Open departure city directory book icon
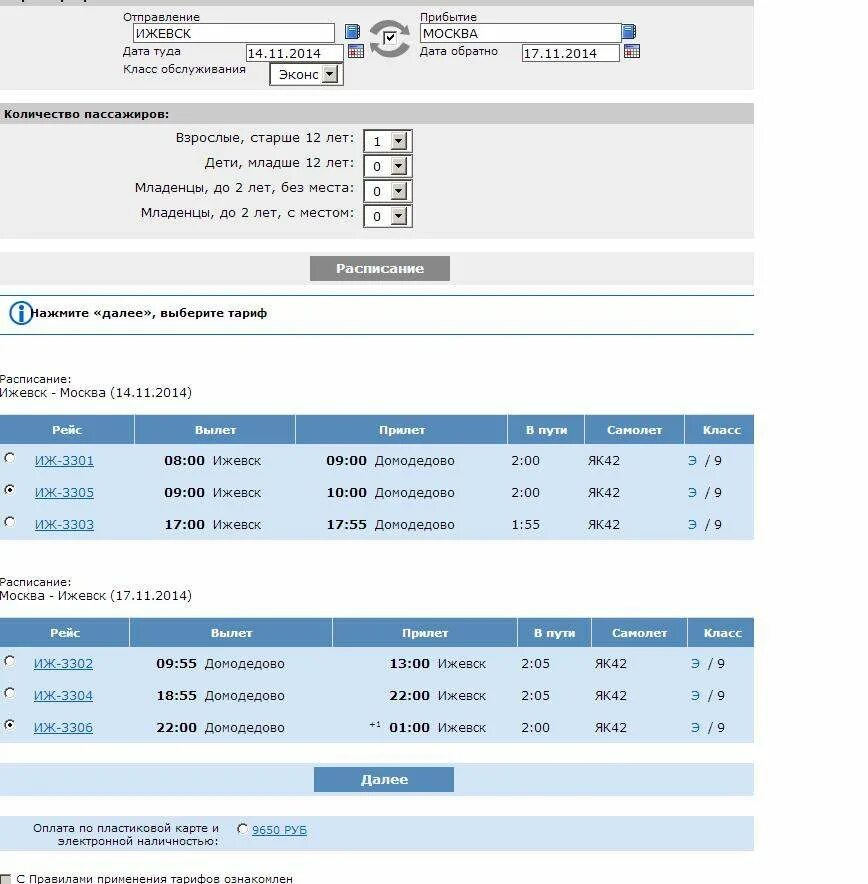 [x=352, y=32]
